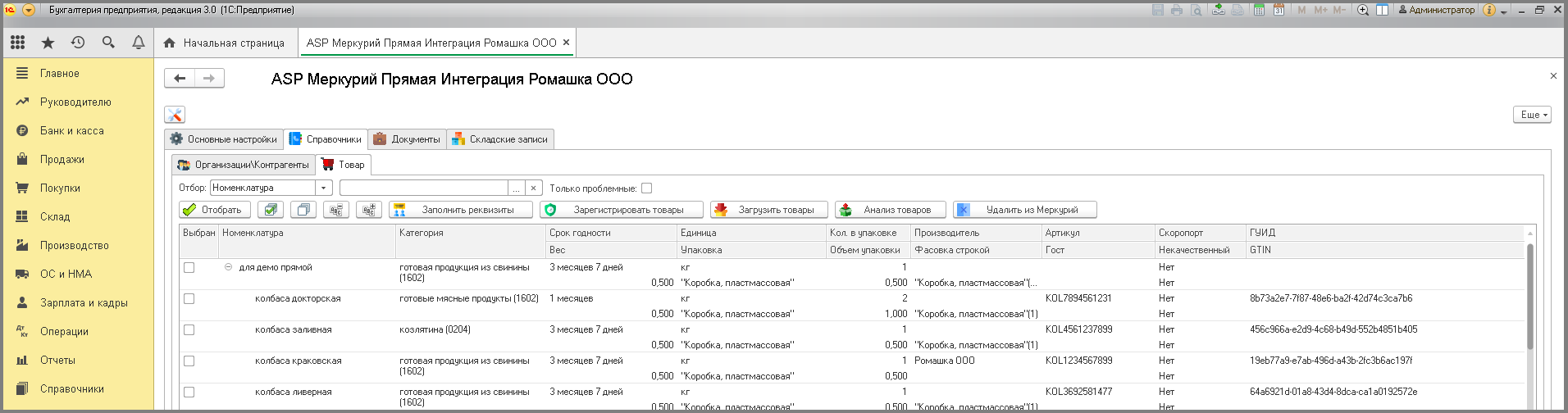The image size is (1568, 413).
Task: Check the box for колбаса краковская
Action: point(189,361)
